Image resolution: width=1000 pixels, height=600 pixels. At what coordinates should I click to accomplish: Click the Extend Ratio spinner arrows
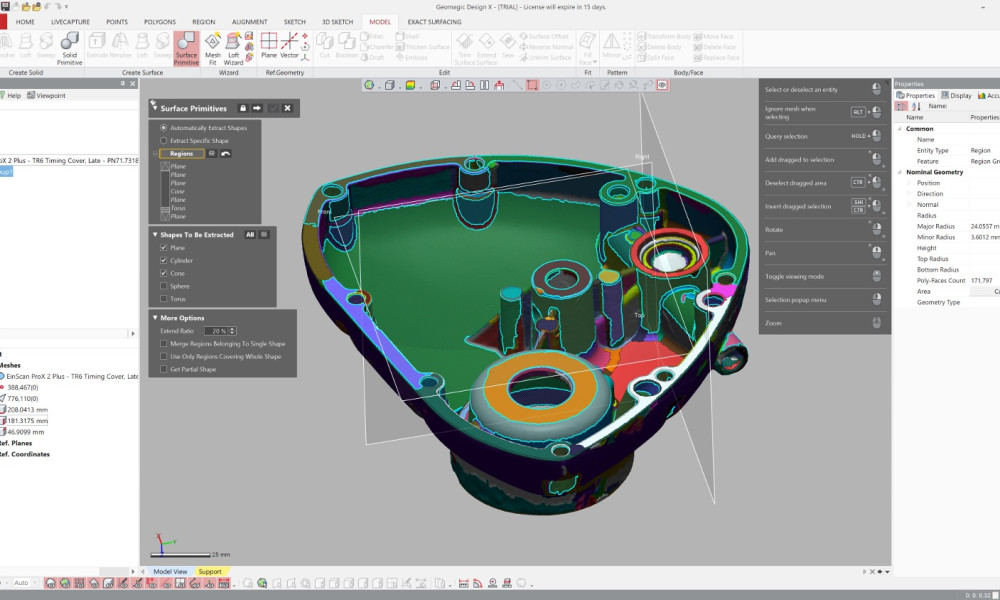232,331
